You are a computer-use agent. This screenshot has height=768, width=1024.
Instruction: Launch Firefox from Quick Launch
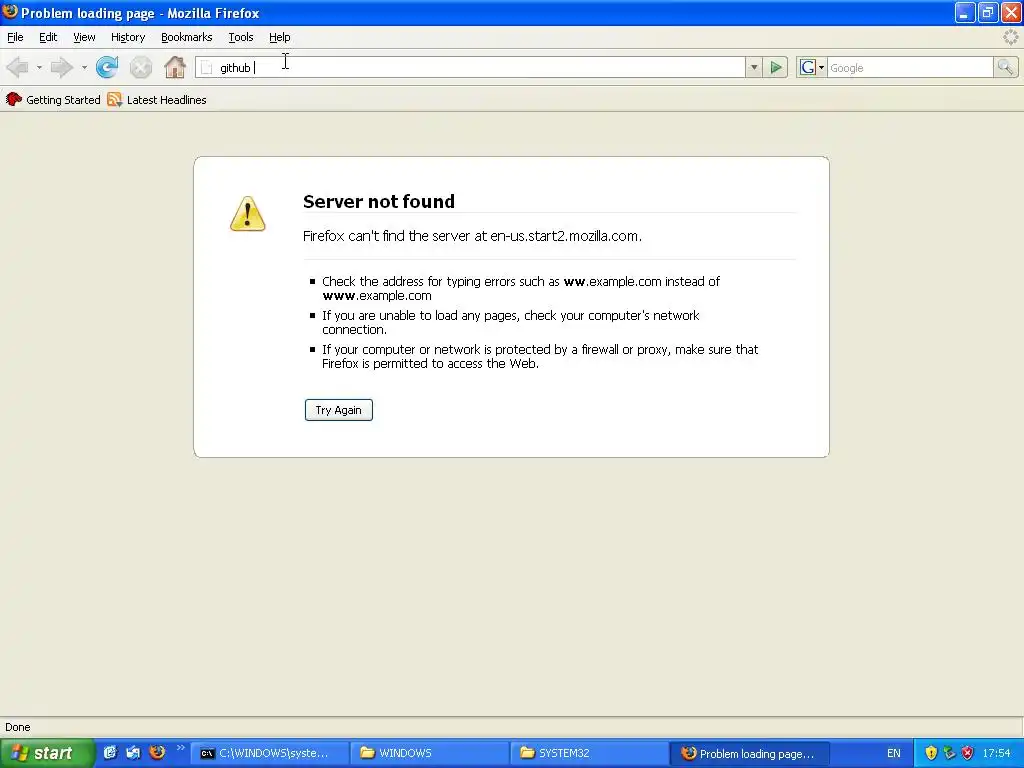click(x=157, y=752)
